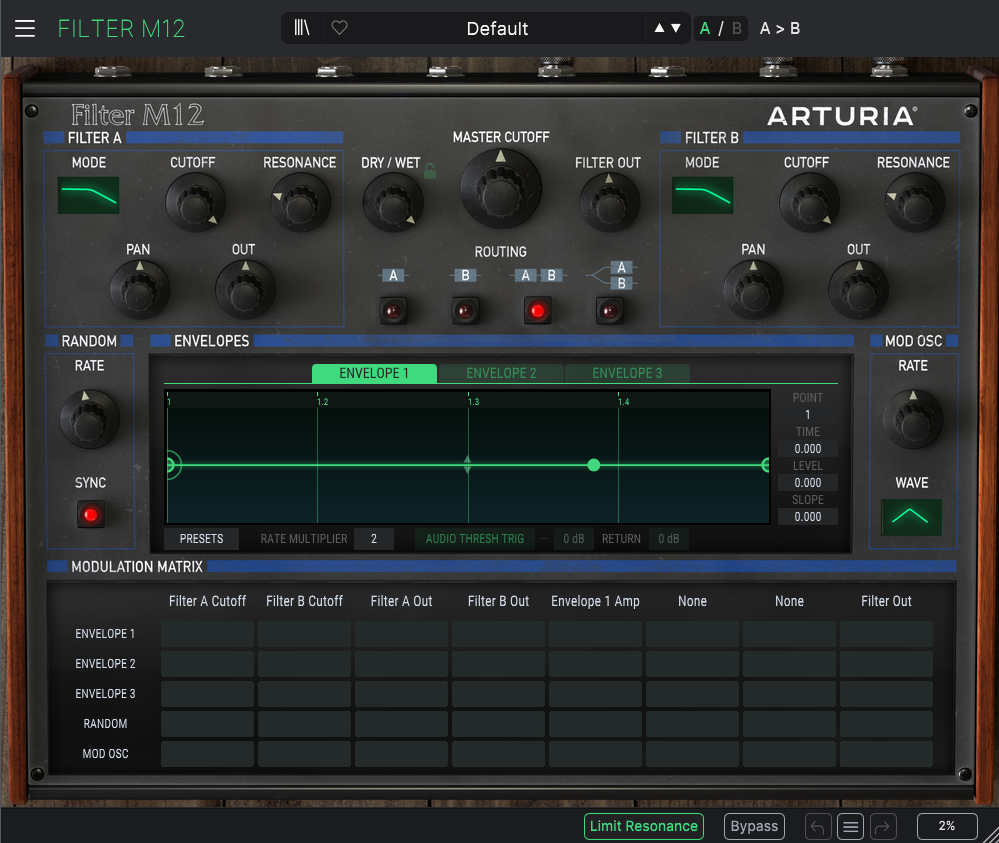Open Filter B Cutoff destination dropdown

click(x=304, y=601)
